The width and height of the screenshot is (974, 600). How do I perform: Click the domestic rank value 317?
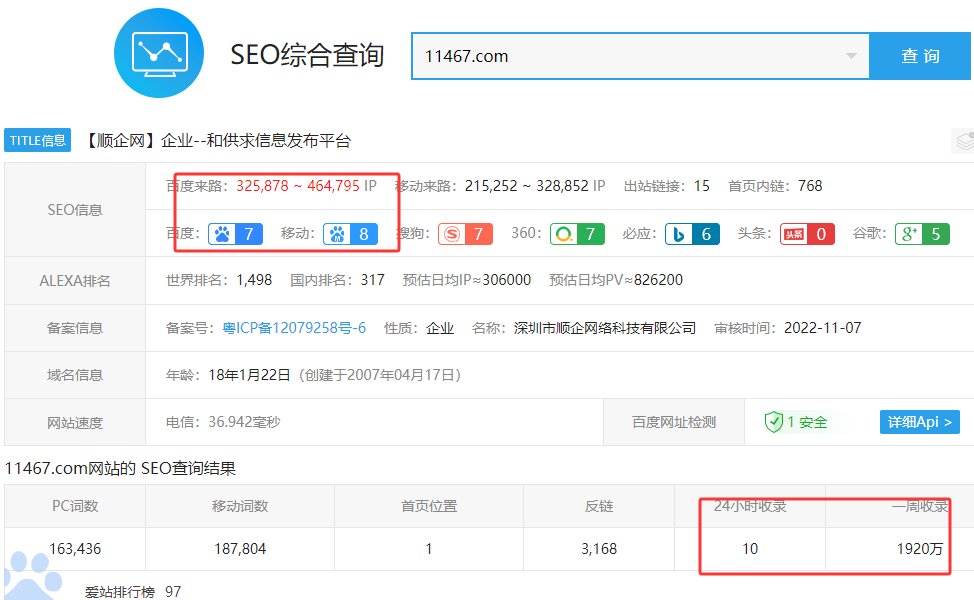click(x=373, y=280)
